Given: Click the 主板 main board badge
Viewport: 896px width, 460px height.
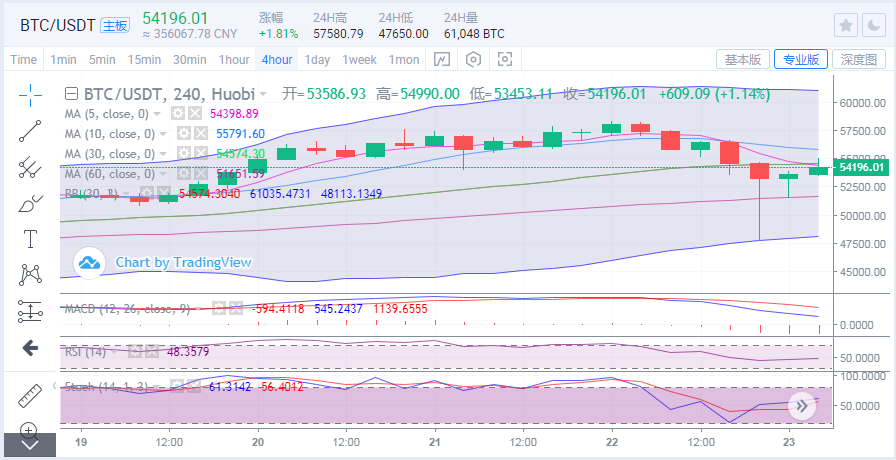Looking at the screenshot, I should [x=115, y=25].
